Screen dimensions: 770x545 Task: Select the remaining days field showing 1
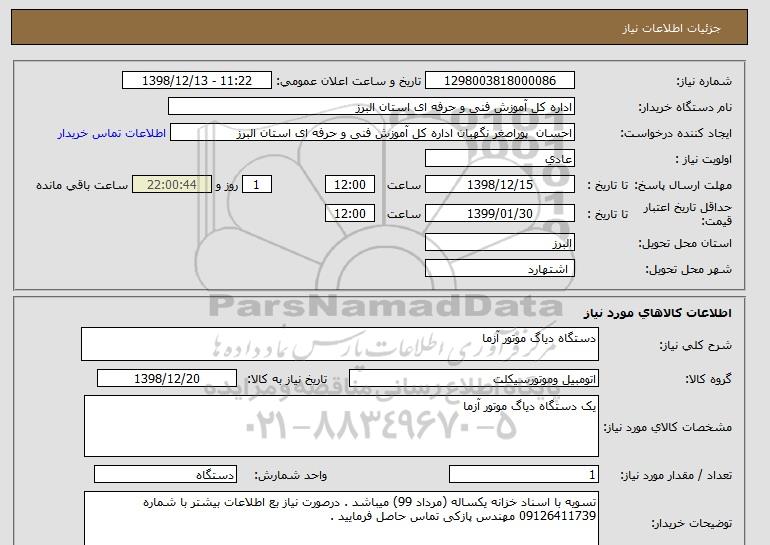(256, 185)
